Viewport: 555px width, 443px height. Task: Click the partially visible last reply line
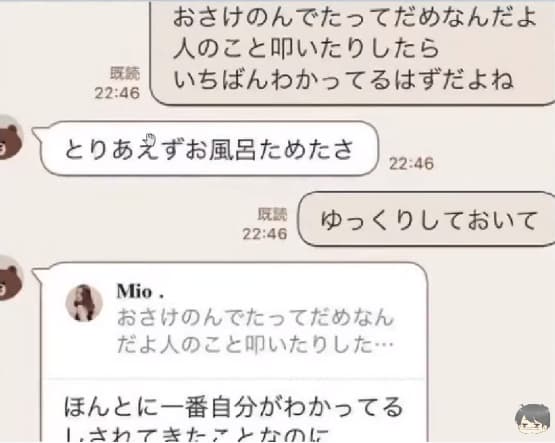pos(197,435)
